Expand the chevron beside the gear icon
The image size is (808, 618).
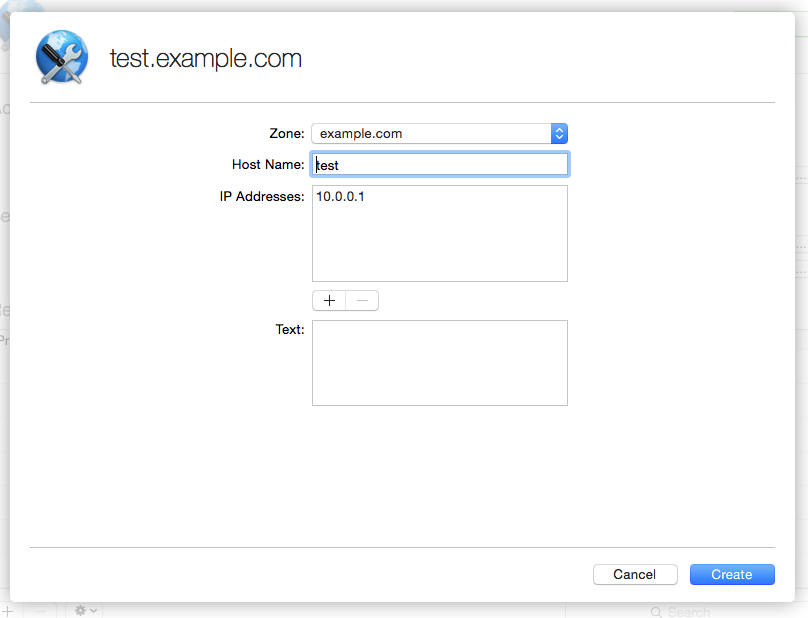(x=95, y=610)
